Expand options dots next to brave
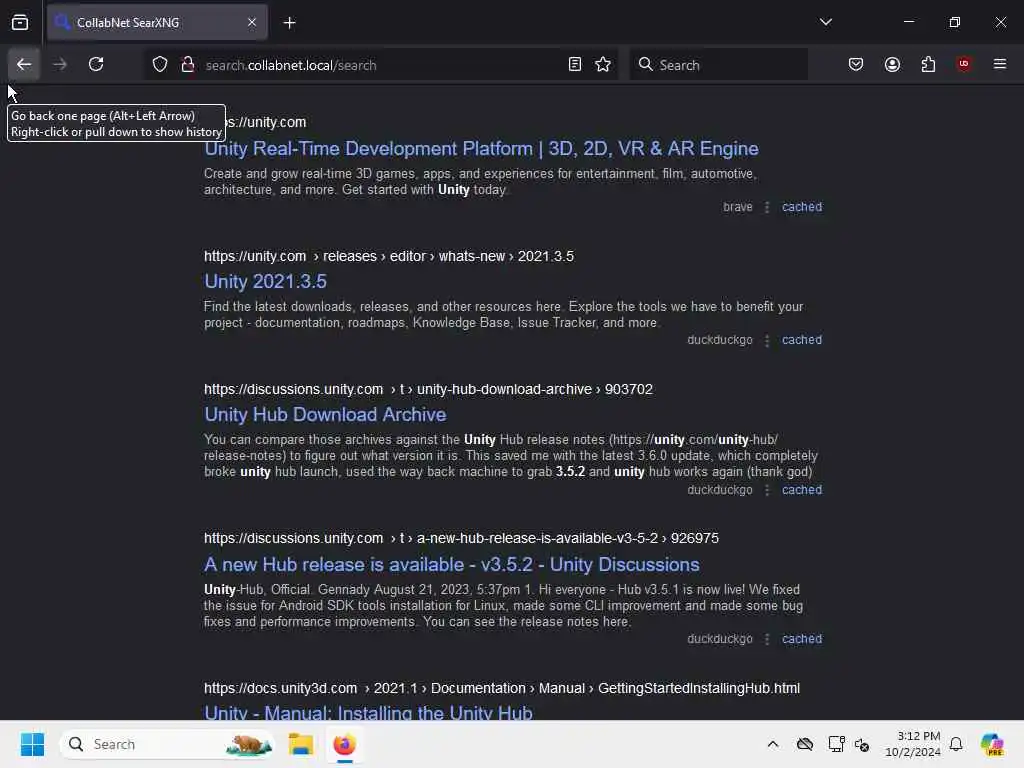Viewport: 1024px width, 768px height. pyautogui.click(x=767, y=207)
